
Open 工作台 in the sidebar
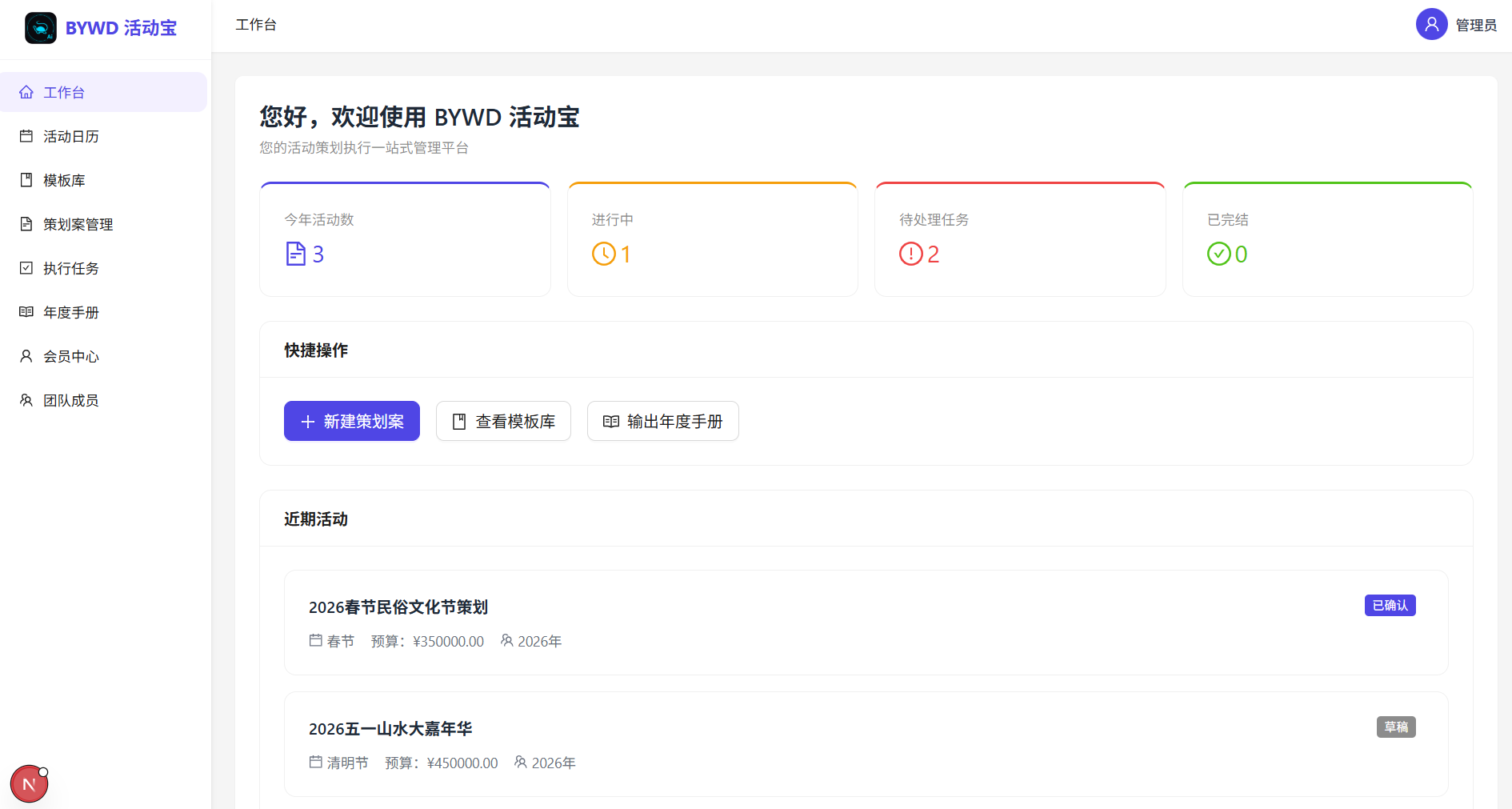pos(104,92)
